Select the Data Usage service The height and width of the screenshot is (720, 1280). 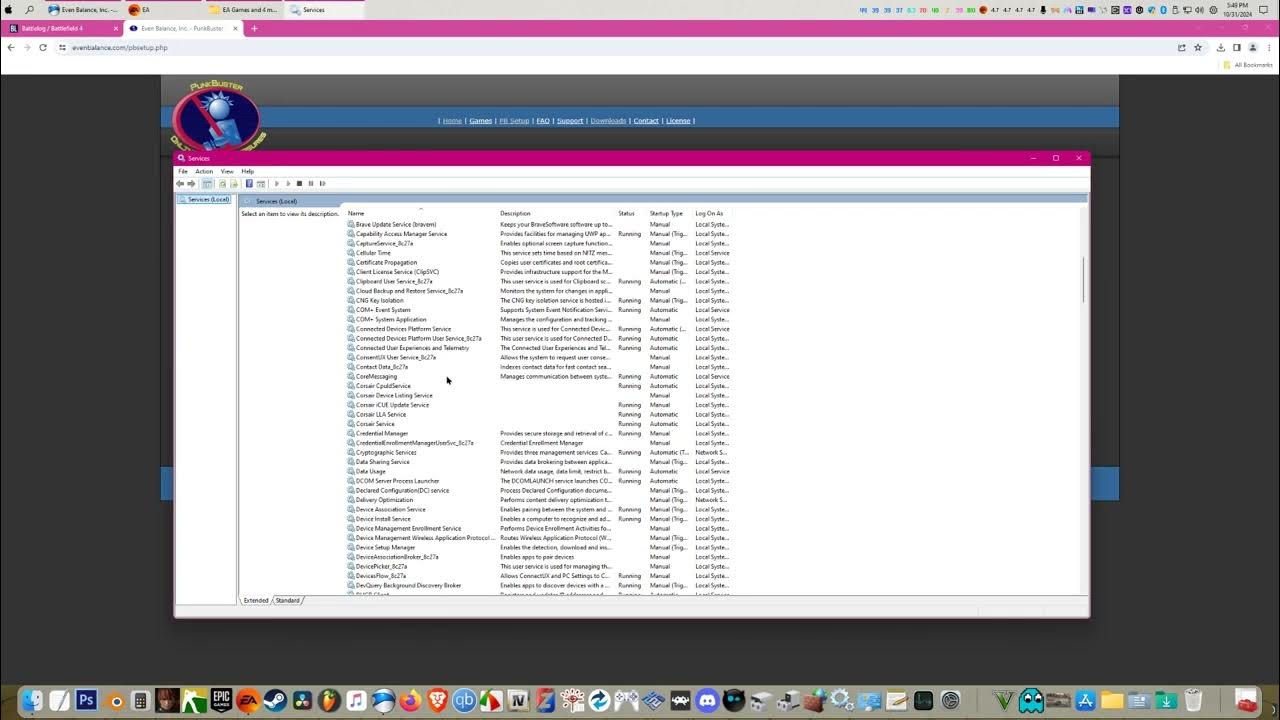[540, 472]
